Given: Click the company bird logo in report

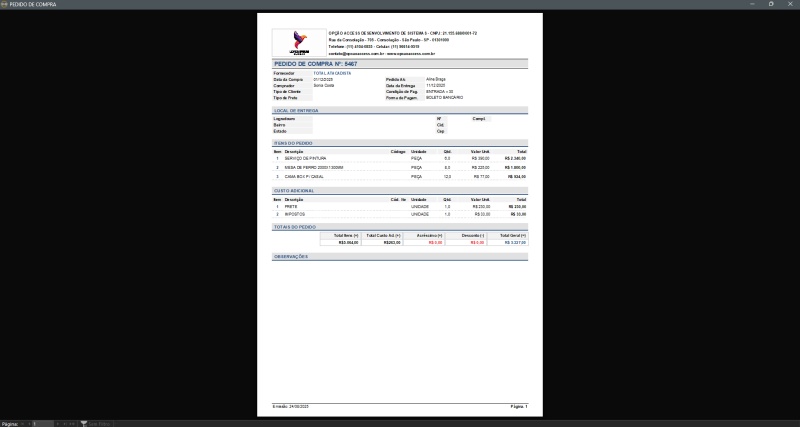Looking at the screenshot, I should point(299,42).
